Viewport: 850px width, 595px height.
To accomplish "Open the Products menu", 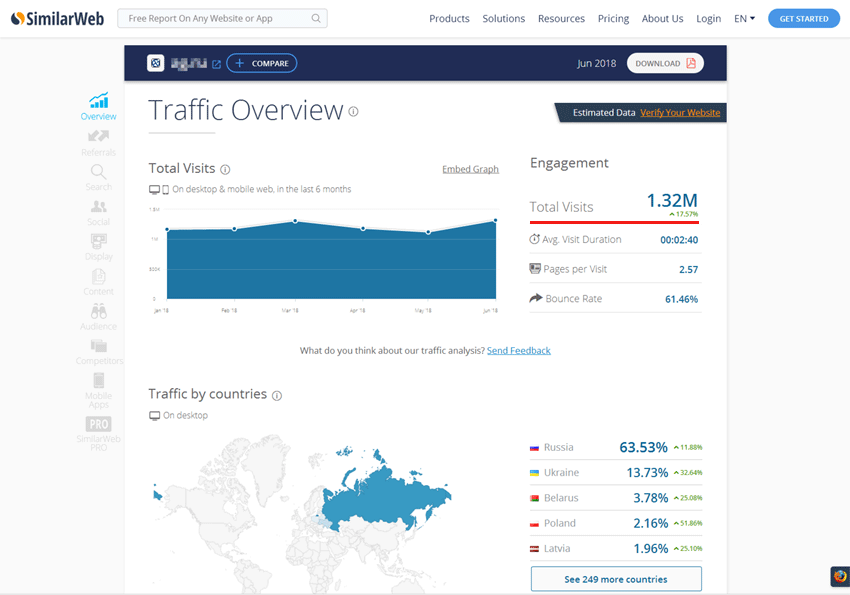I will click(449, 18).
